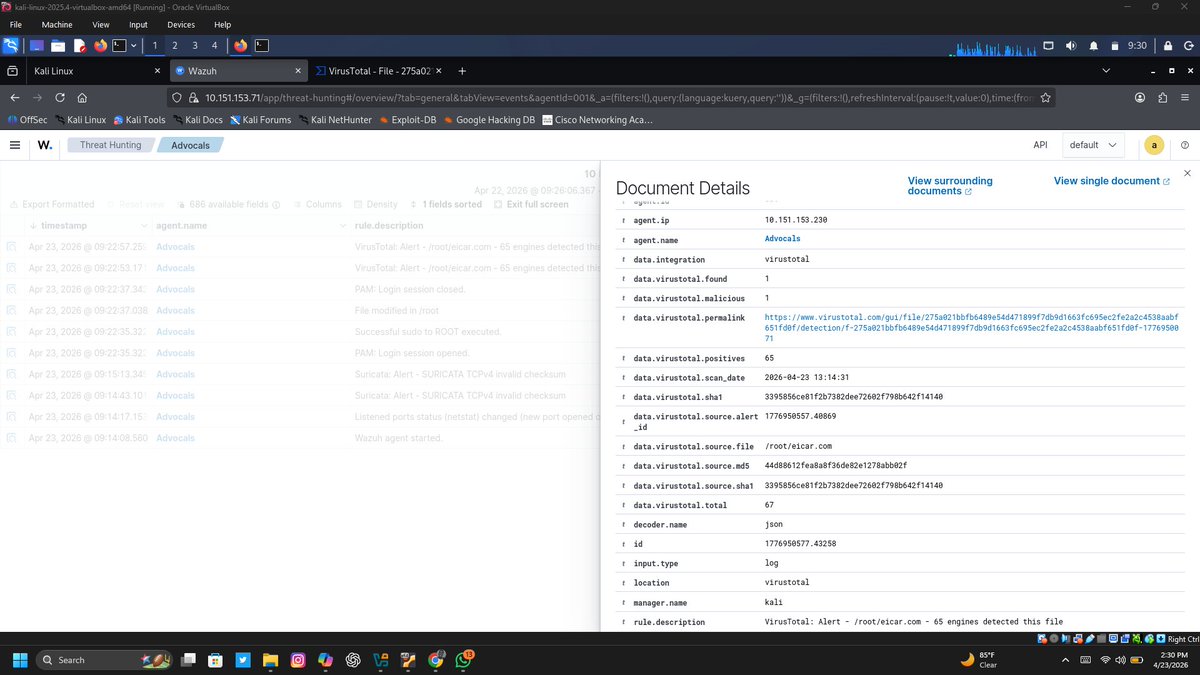Screen dimensions: 1200x675
Task: Open the Kali NetHunter bookmark
Action: click(334, 119)
